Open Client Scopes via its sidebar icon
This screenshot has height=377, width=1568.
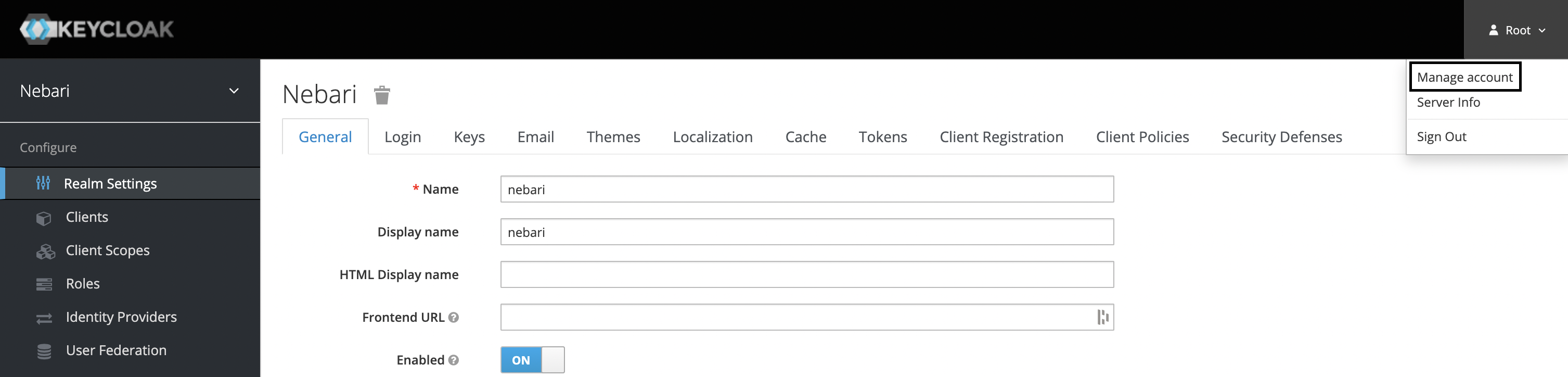pos(44,250)
